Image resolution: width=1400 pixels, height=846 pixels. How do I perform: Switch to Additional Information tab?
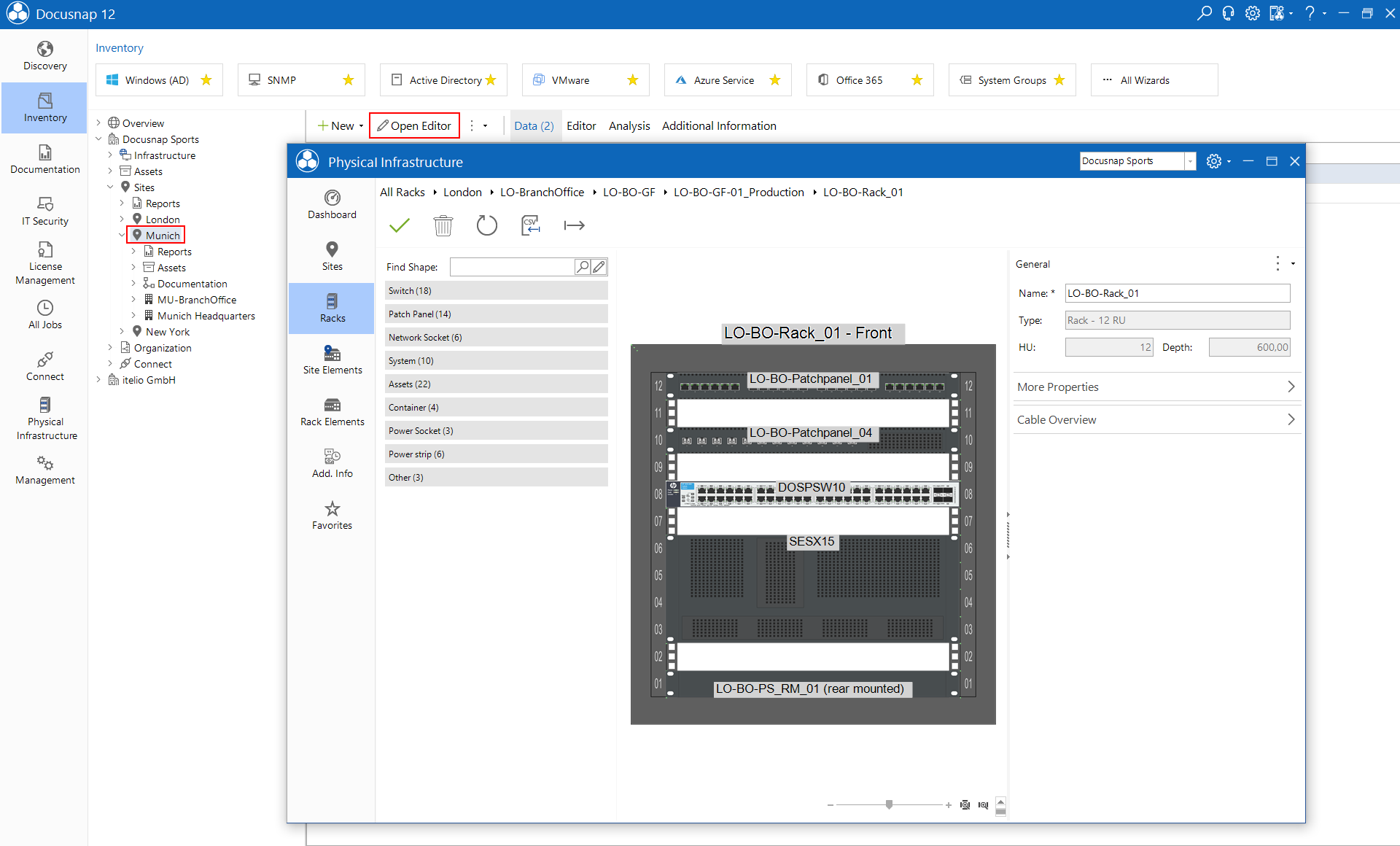click(x=719, y=125)
